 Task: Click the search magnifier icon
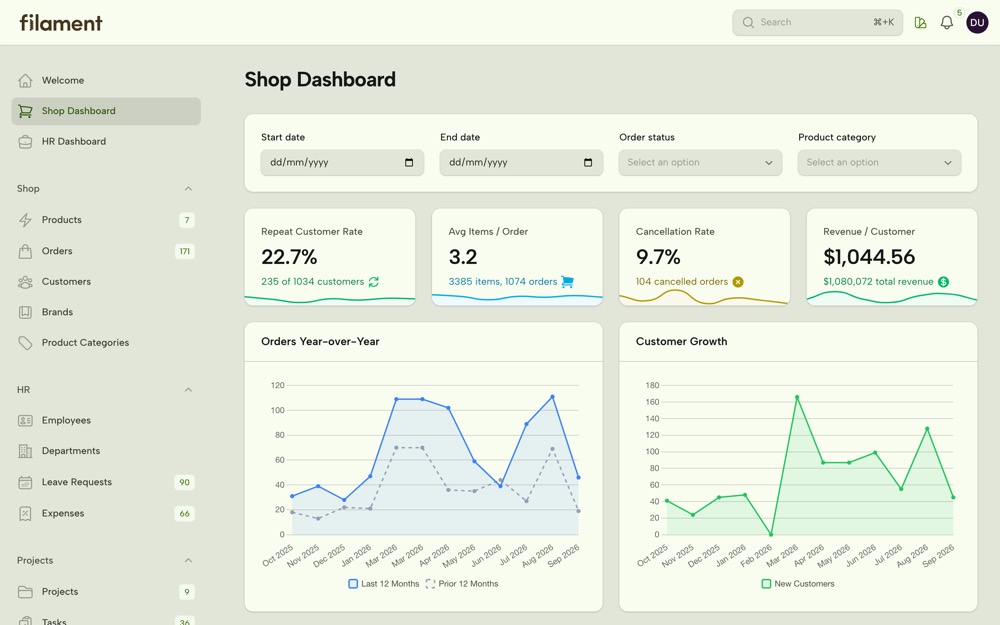[x=747, y=22]
